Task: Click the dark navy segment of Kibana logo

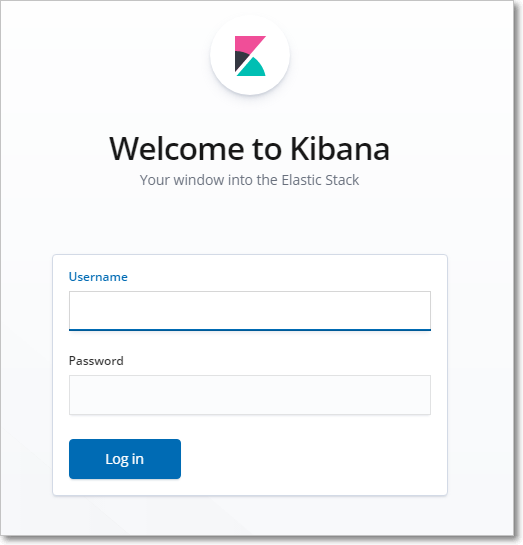Action: pos(240,60)
